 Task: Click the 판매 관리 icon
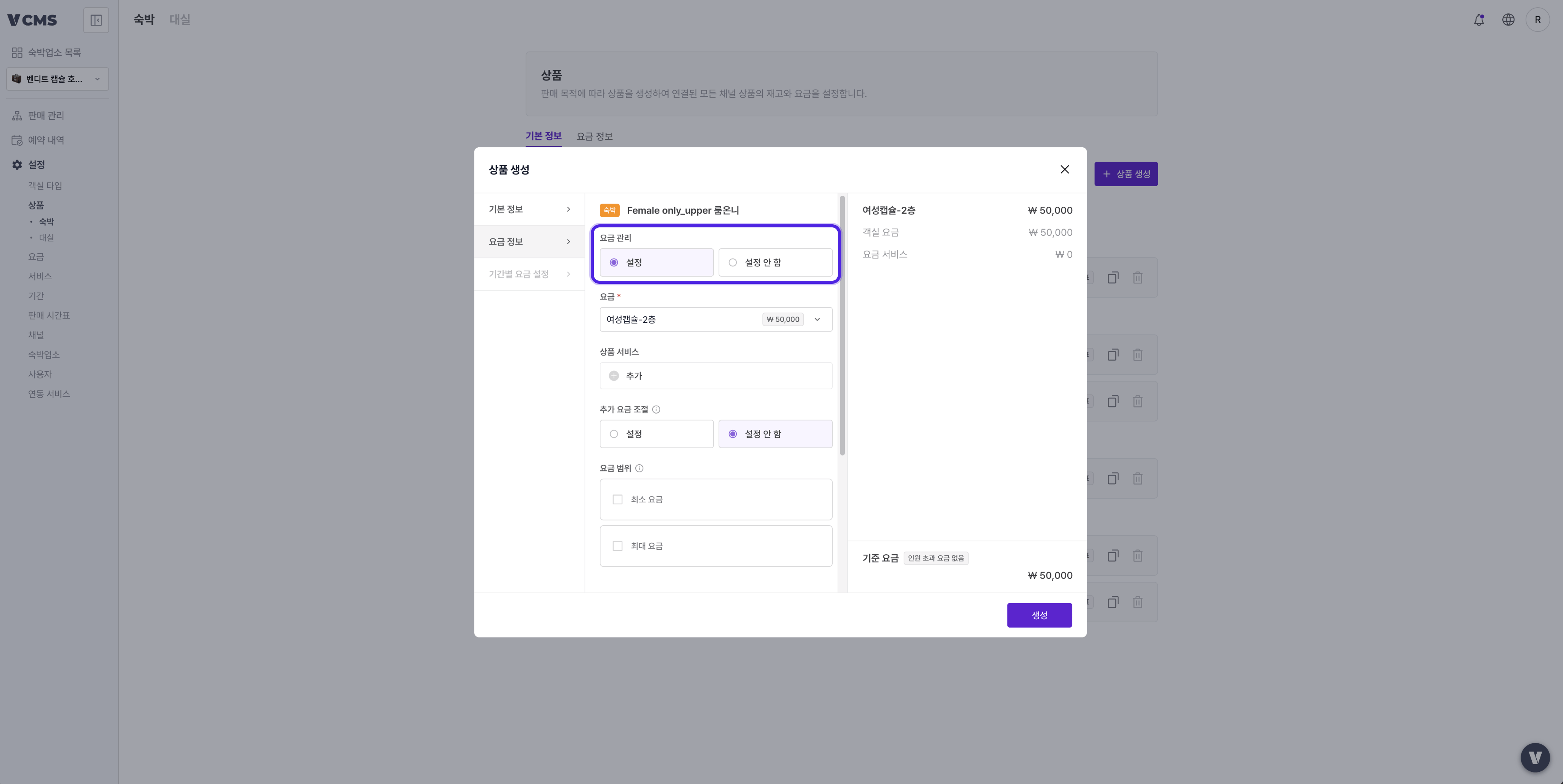coord(17,116)
